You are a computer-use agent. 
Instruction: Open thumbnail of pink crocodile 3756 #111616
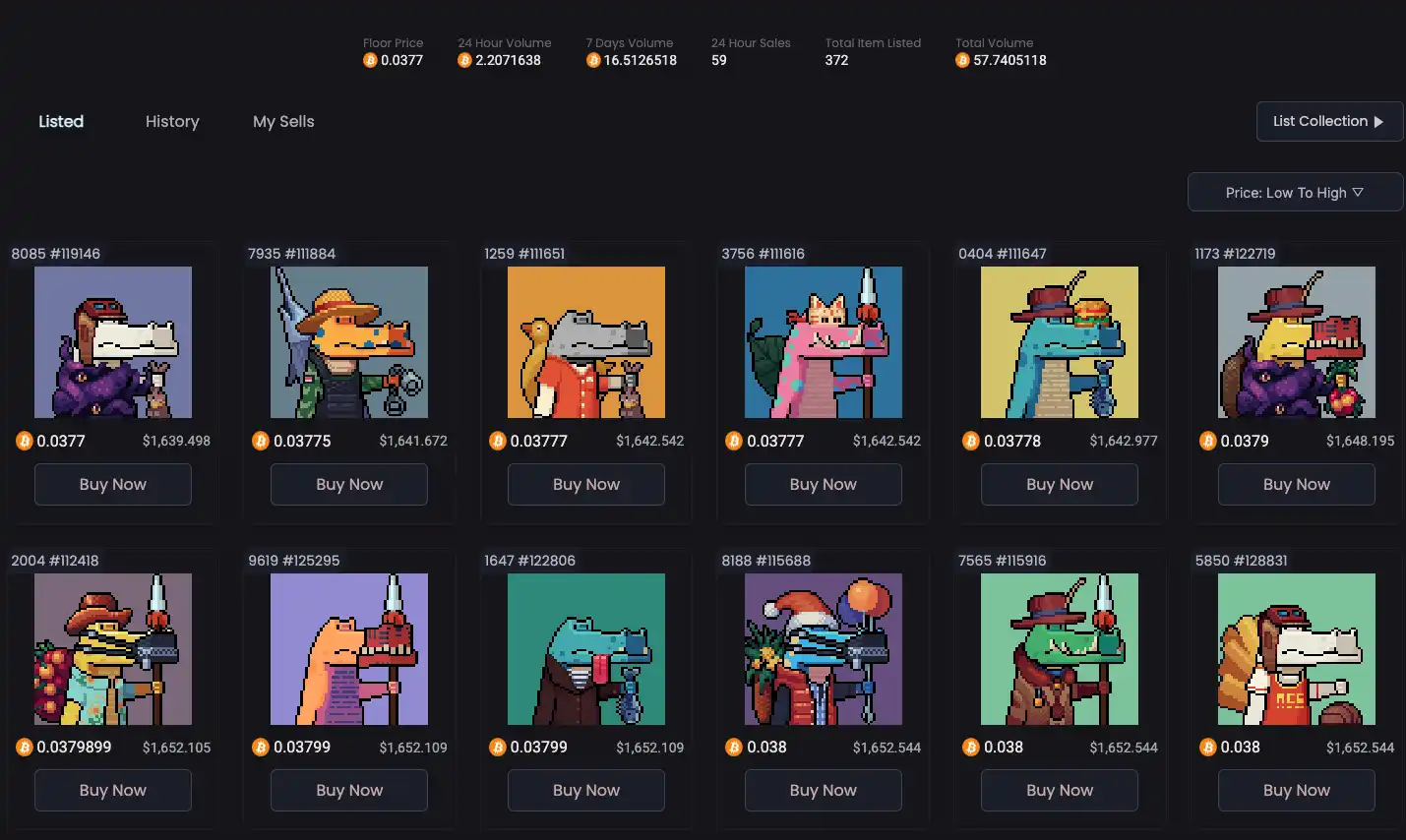(823, 342)
